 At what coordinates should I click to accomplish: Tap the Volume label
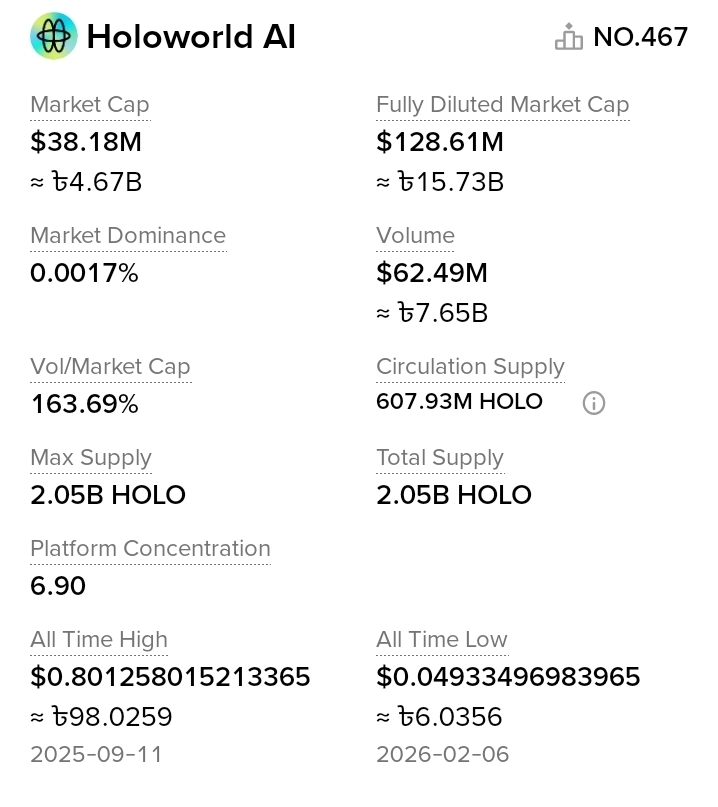coord(415,236)
